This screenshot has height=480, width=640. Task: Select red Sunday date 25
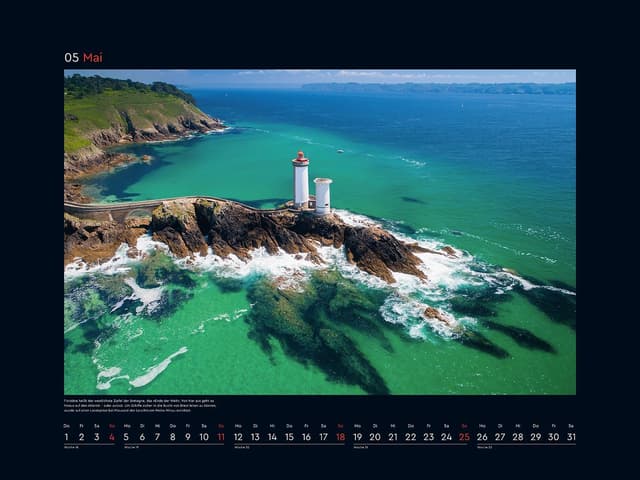pos(464,437)
